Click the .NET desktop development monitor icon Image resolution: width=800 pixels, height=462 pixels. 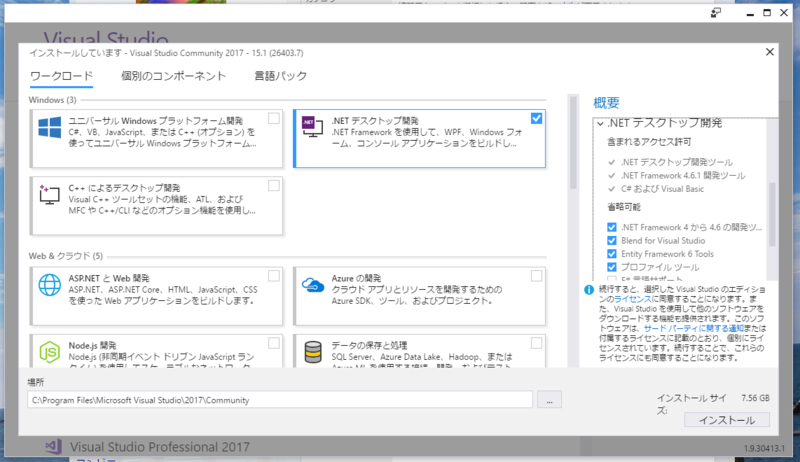tap(312, 126)
